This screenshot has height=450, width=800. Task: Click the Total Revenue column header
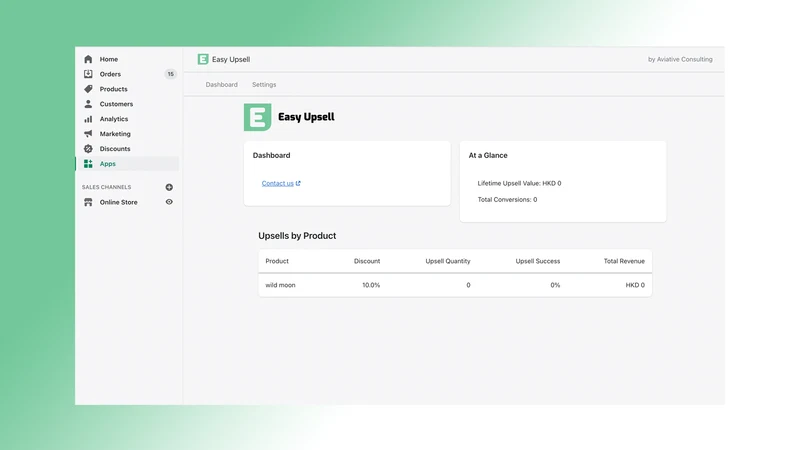(624, 261)
